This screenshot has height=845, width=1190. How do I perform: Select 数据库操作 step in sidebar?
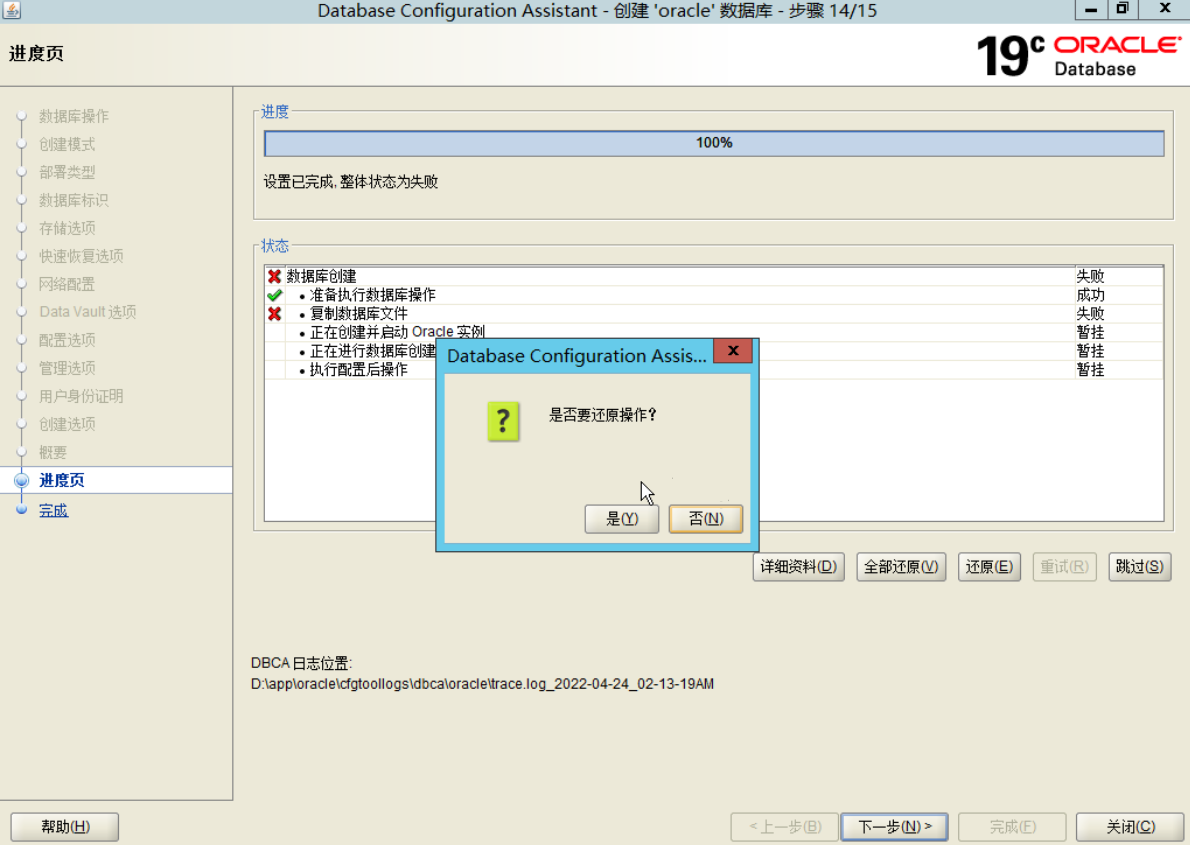(74, 116)
